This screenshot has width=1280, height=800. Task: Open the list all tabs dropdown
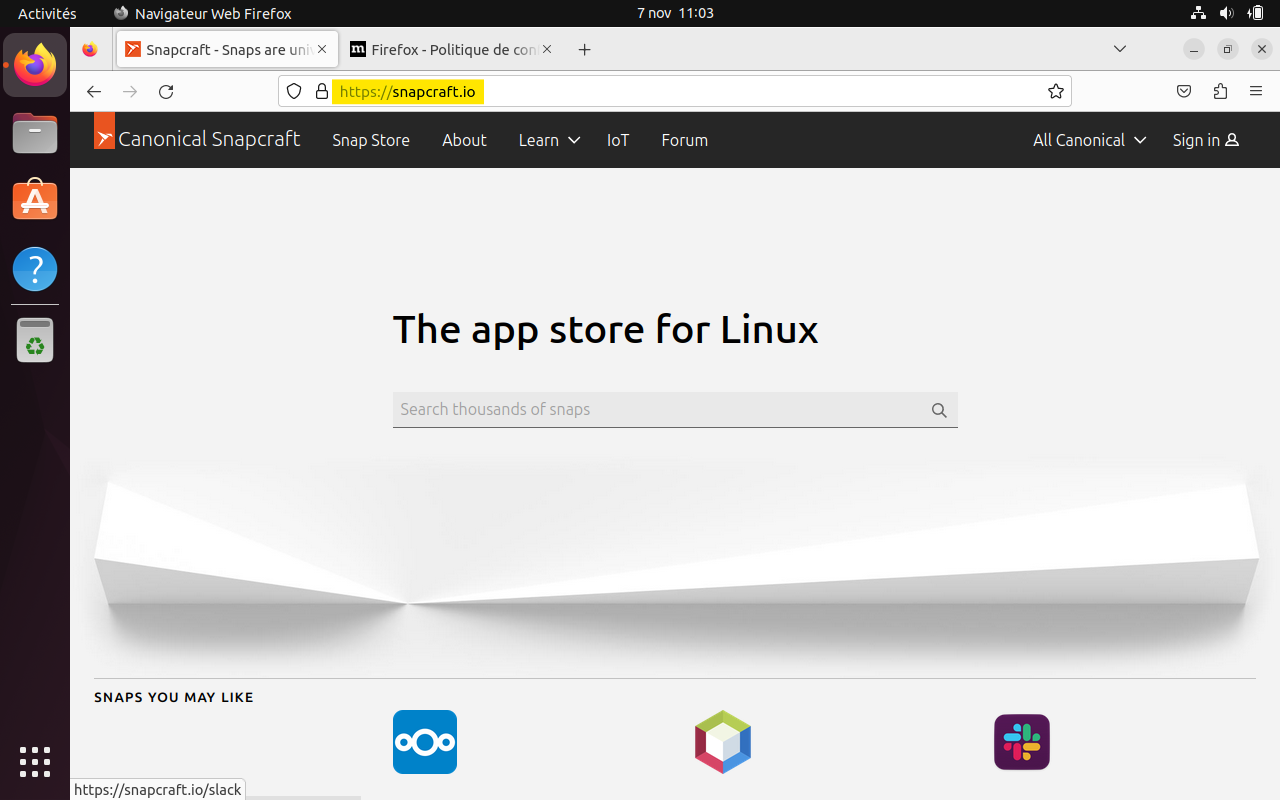coord(1120,49)
